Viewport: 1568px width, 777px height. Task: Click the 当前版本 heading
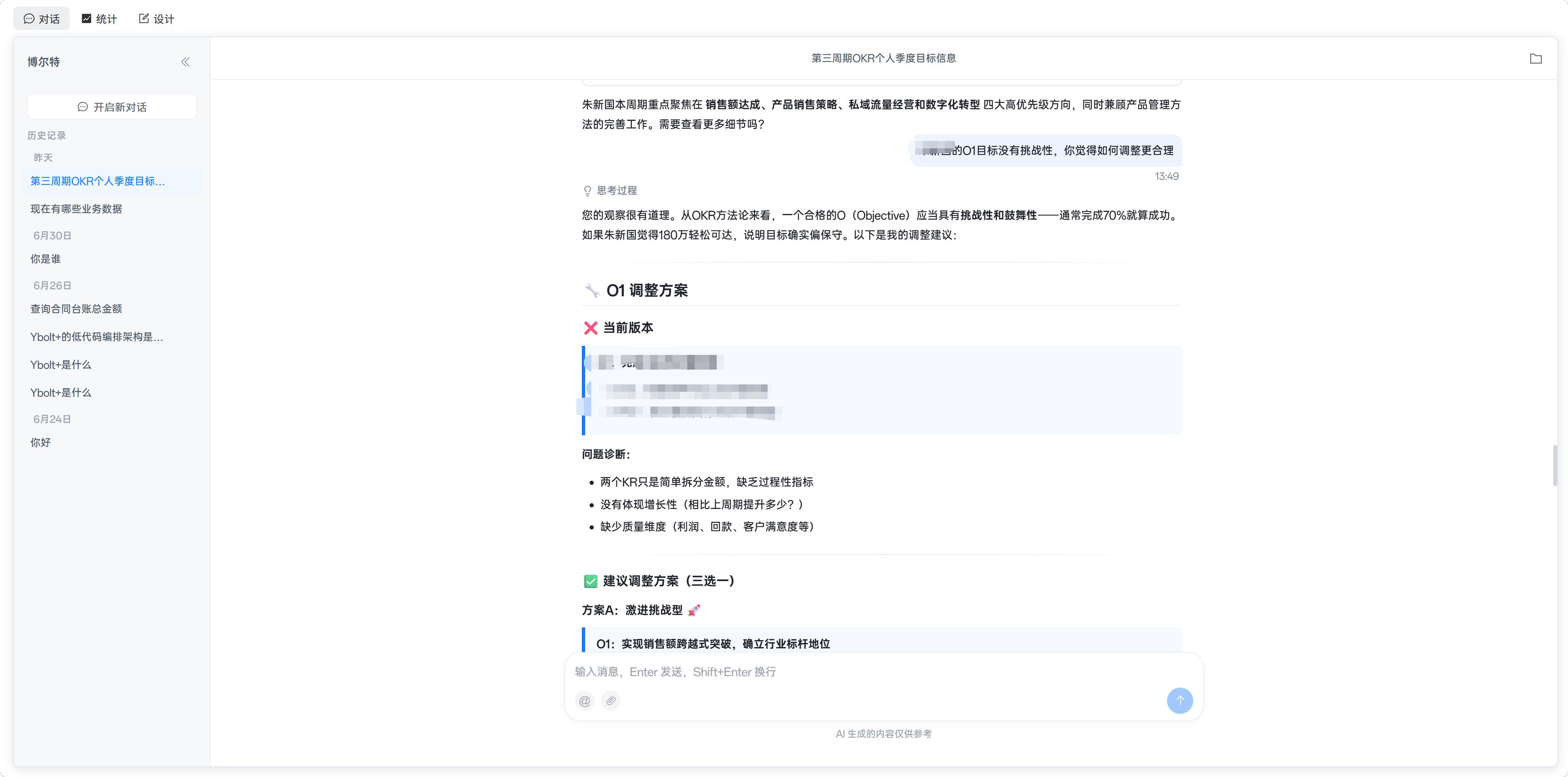(627, 328)
